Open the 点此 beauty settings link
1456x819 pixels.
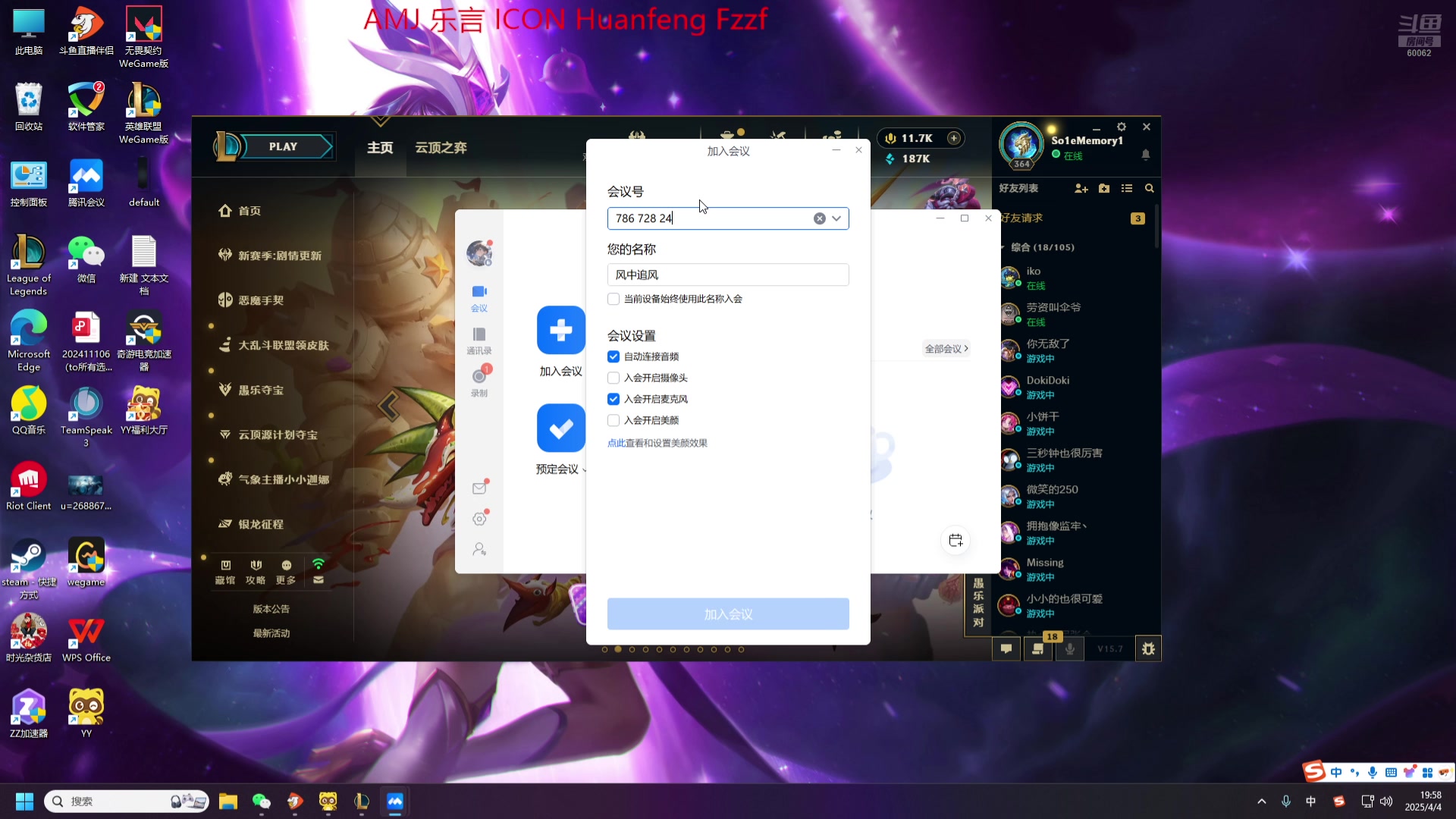616,443
